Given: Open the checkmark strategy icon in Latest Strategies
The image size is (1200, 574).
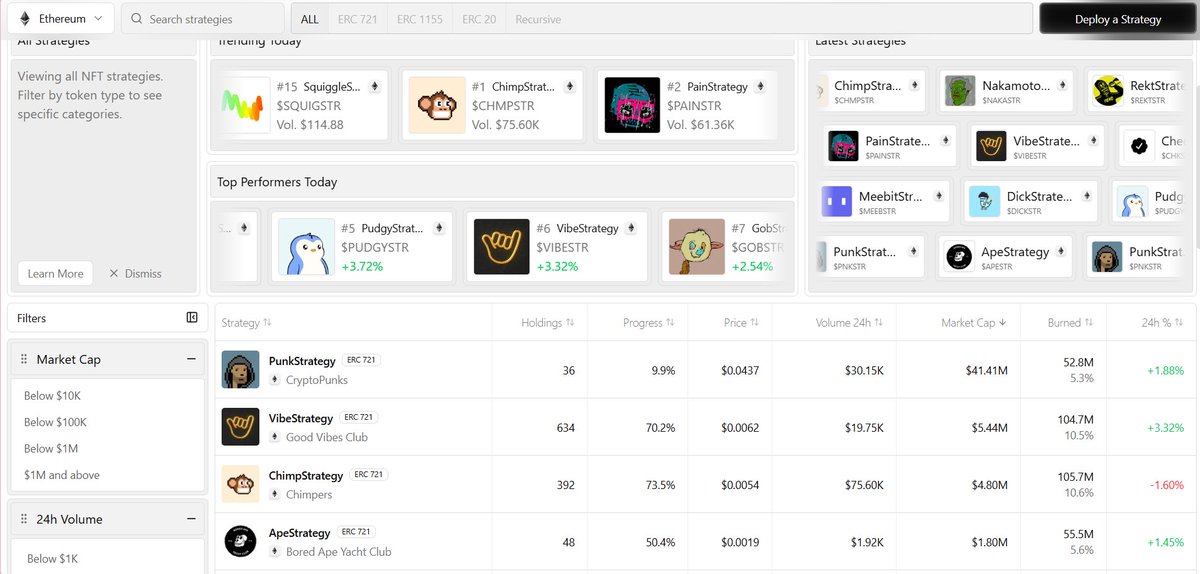Looking at the screenshot, I should click(x=1138, y=146).
